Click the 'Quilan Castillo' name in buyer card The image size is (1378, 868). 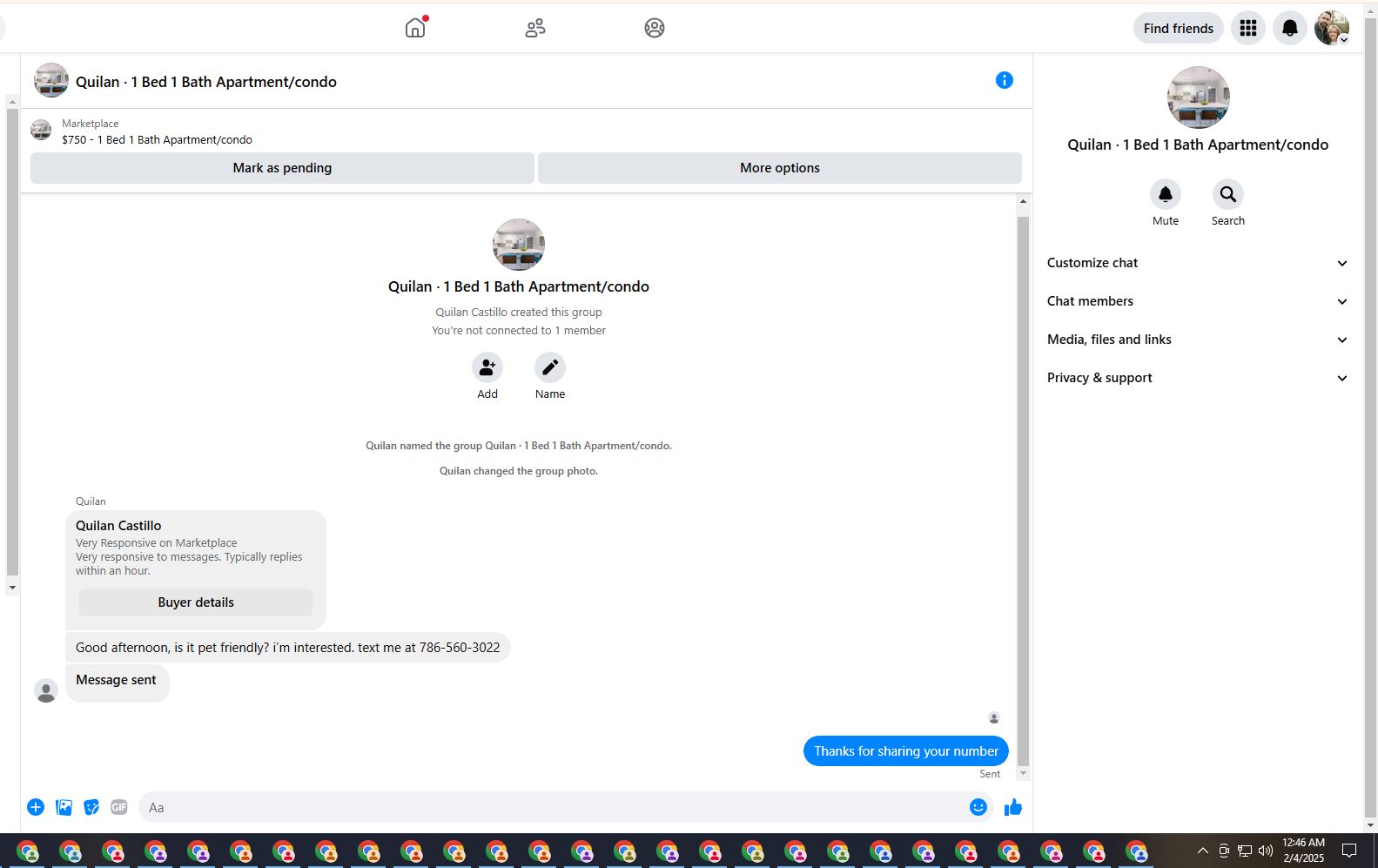point(118,526)
